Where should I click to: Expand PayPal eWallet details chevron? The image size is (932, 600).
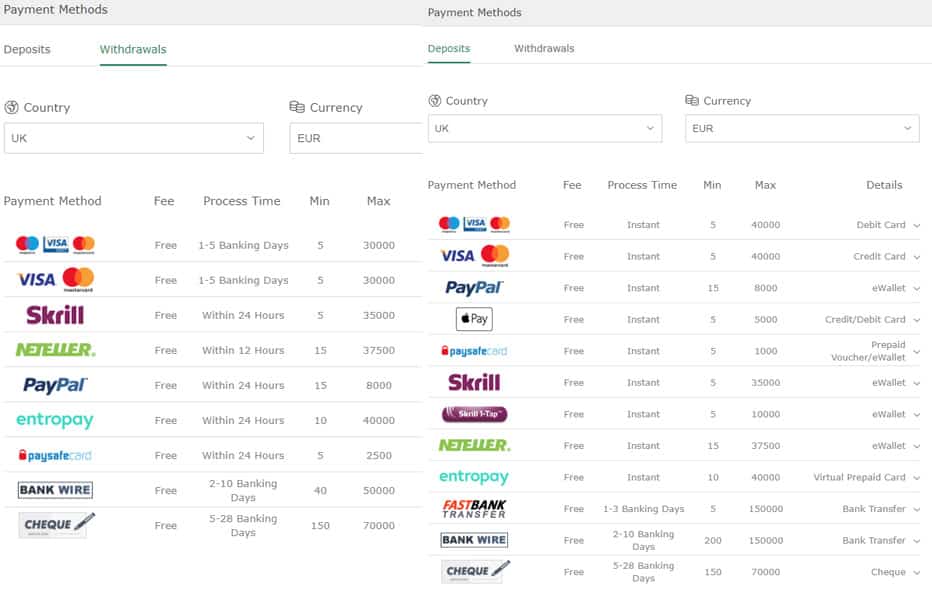coord(917,288)
